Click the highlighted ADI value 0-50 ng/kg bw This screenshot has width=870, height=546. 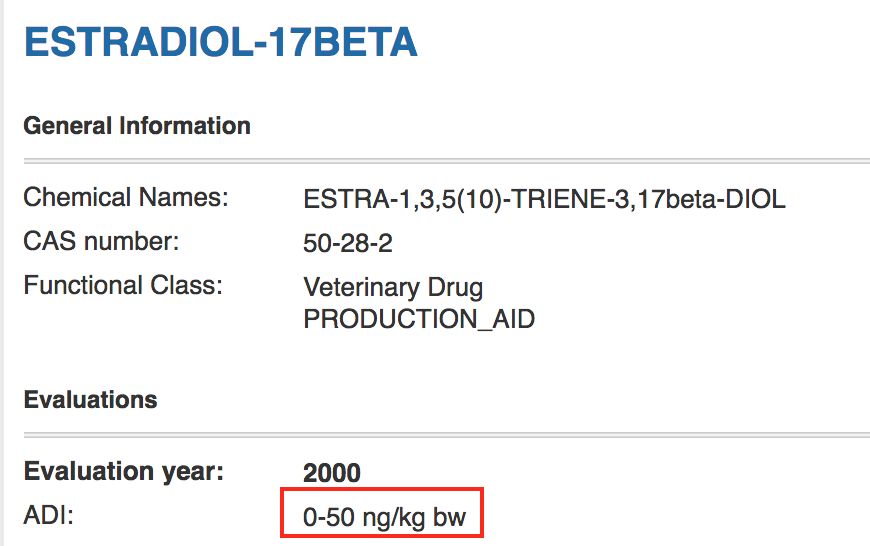(x=383, y=519)
